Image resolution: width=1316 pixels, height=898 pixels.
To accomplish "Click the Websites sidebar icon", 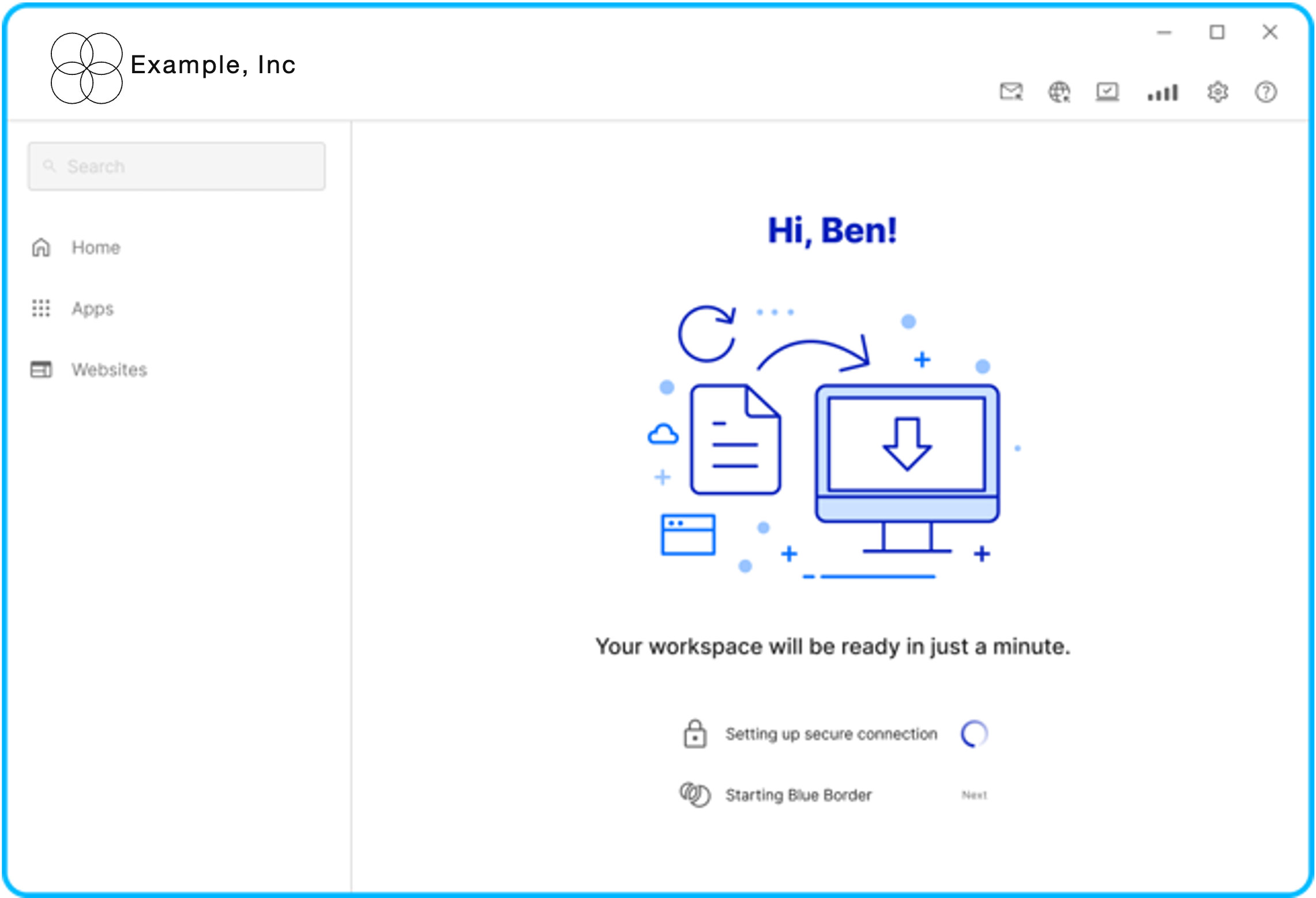I will (x=41, y=369).
